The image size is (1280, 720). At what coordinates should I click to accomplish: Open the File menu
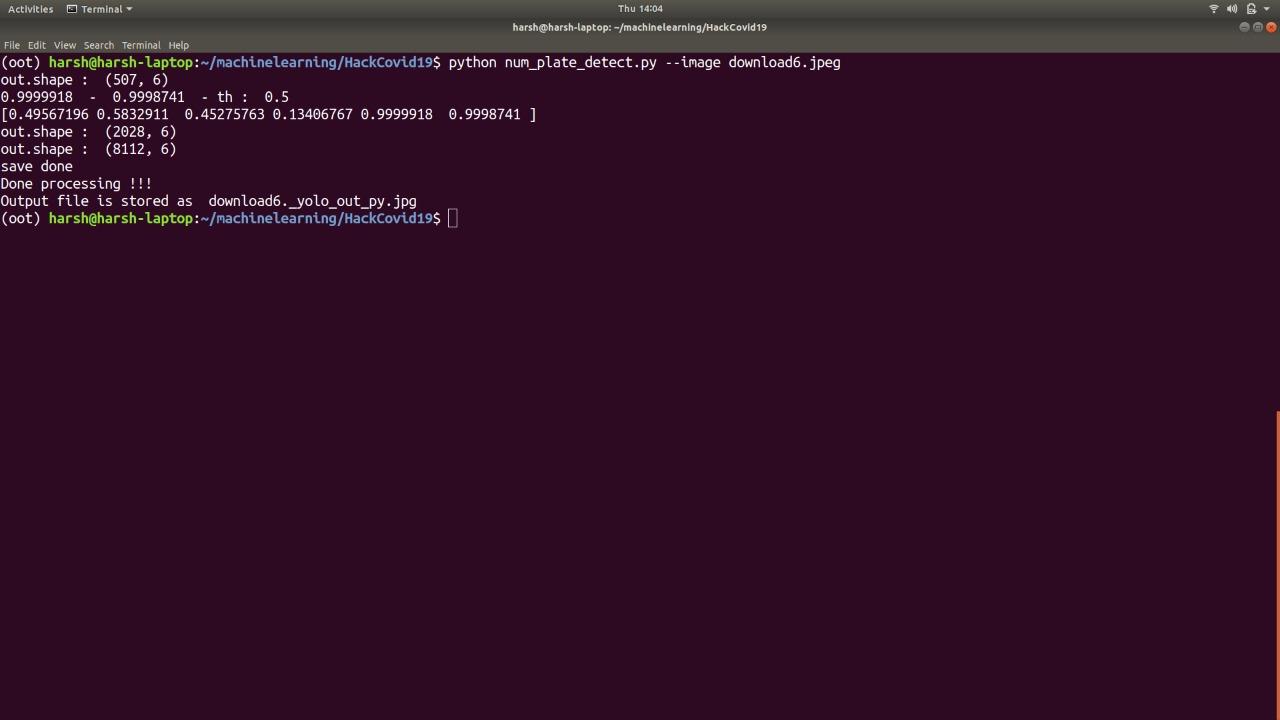tap(12, 45)
